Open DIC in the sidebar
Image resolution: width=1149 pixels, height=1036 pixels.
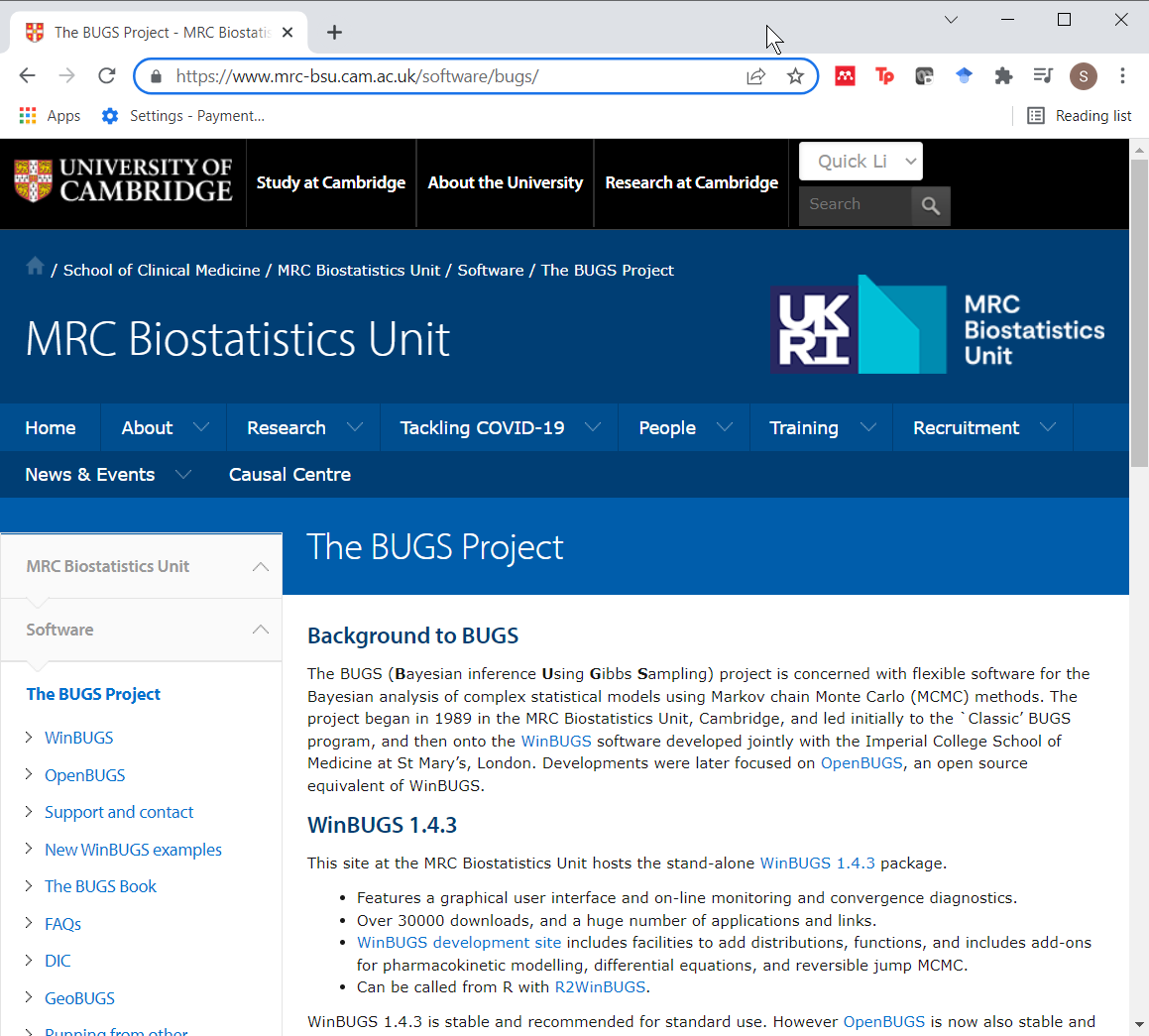(57, 962)
